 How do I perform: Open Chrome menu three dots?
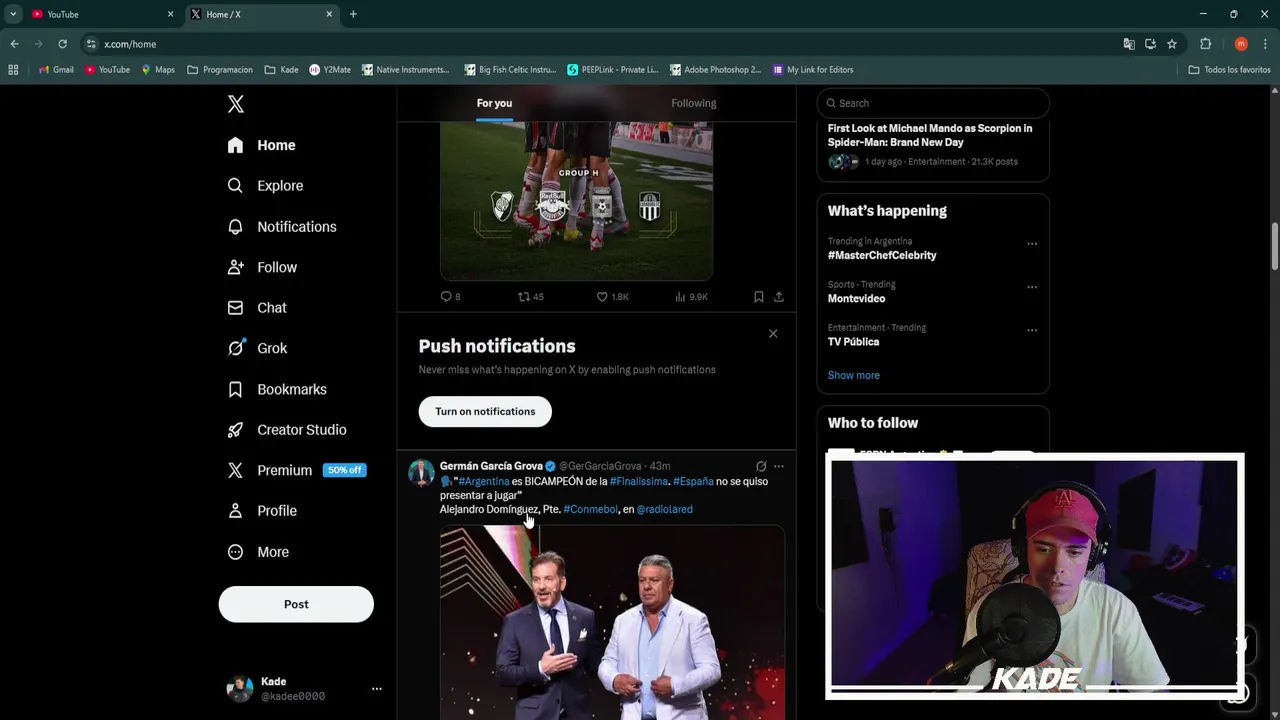pyautogui.click(x=1266, y=44)
